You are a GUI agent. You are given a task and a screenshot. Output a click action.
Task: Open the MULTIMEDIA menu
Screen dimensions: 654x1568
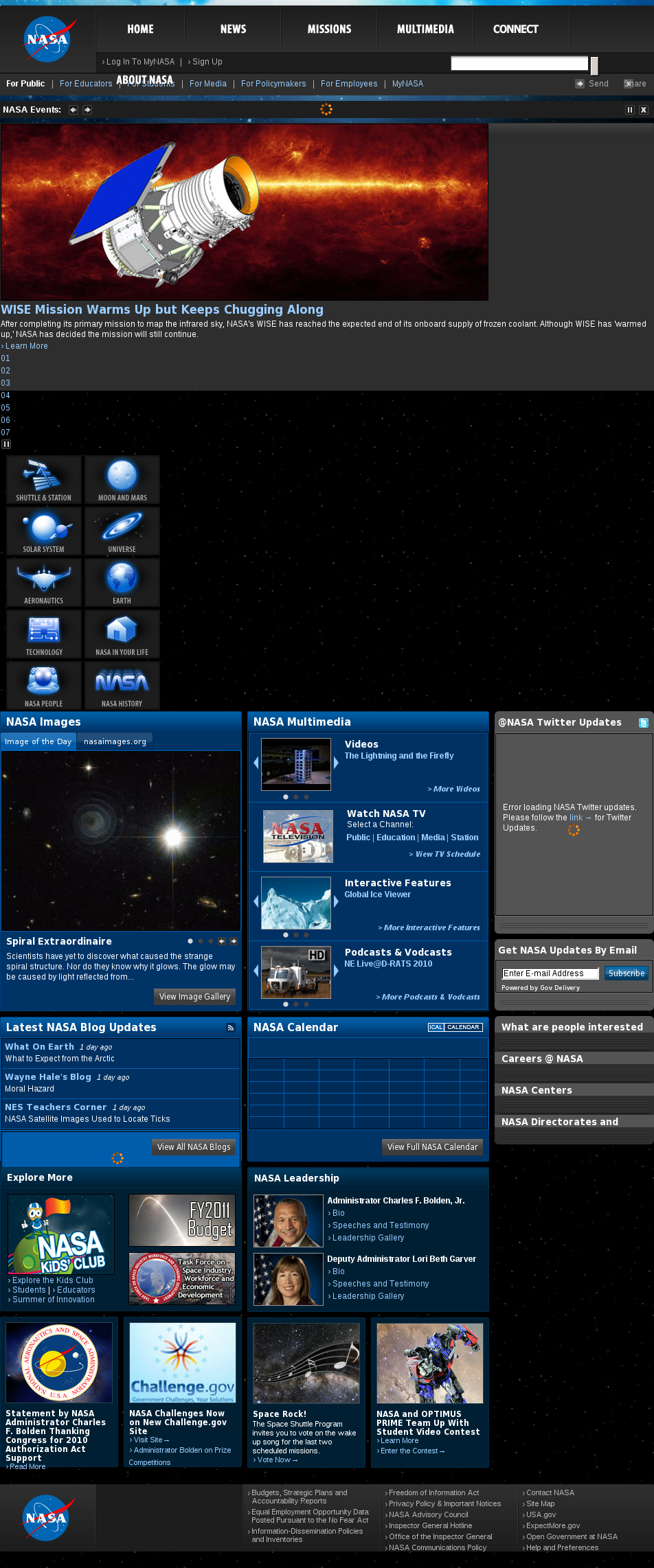[425, 29]
